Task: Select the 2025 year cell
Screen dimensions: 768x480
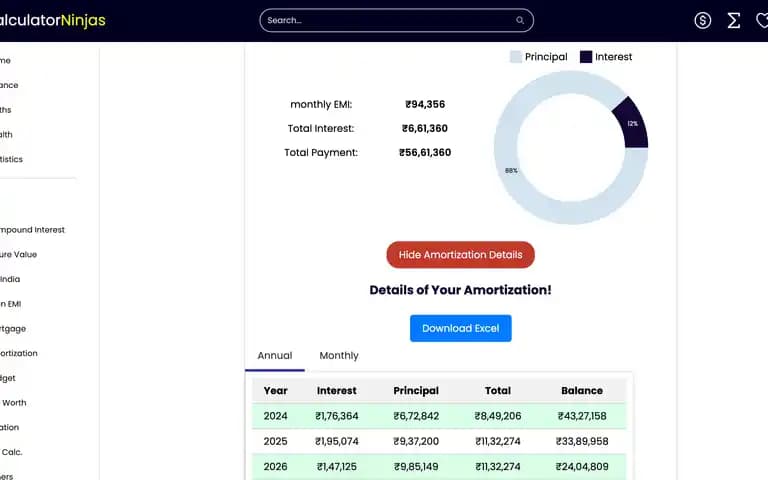Action: (275, 441)
